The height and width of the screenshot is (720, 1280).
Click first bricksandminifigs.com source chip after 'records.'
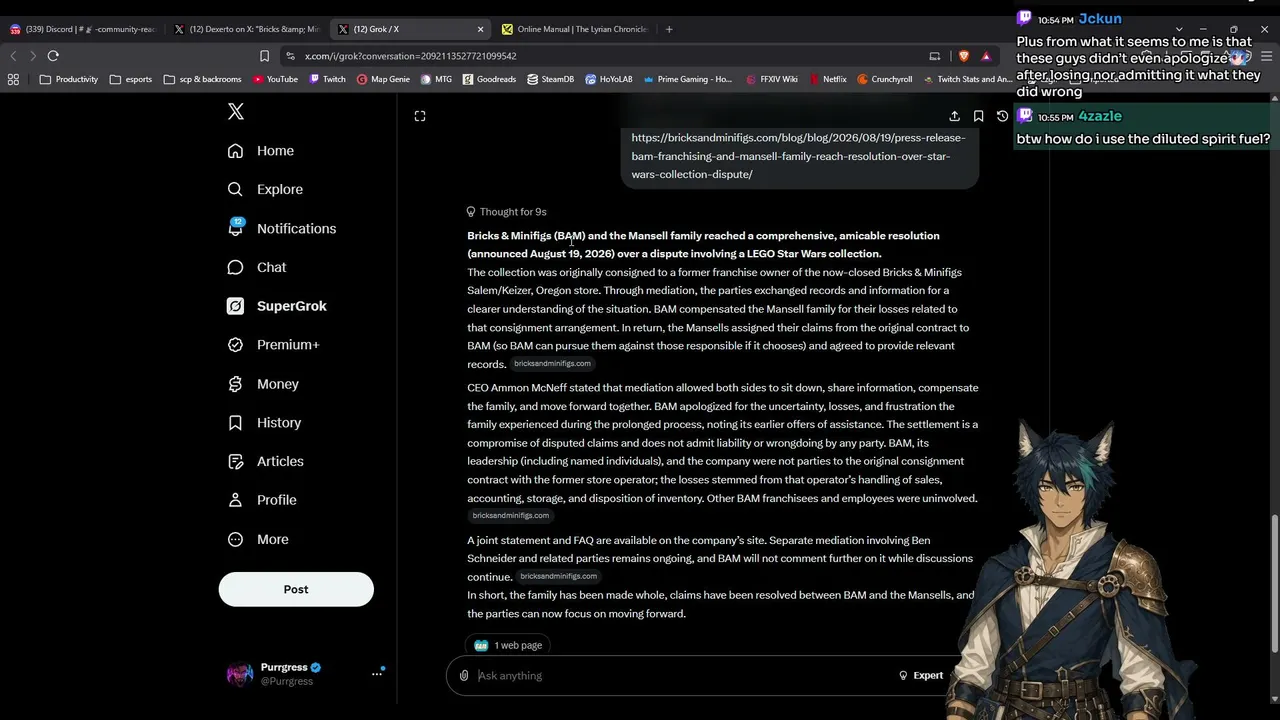[552, 364]
